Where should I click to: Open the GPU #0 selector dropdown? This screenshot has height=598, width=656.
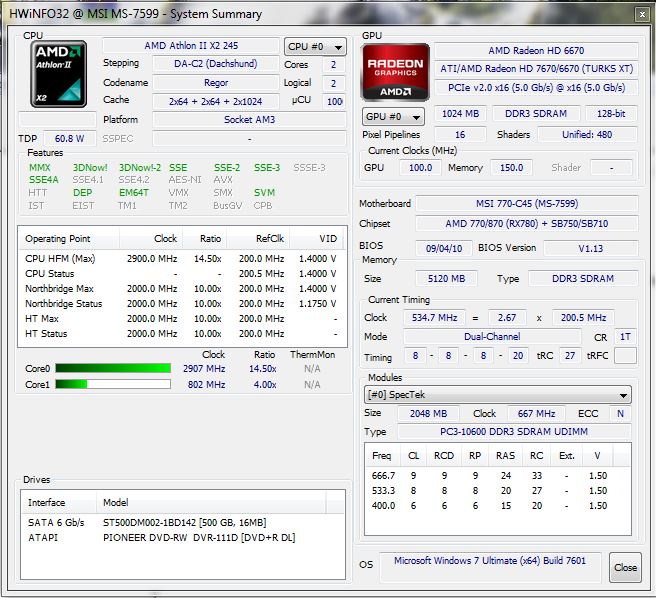pyautogui.click(x=393, y=116)
